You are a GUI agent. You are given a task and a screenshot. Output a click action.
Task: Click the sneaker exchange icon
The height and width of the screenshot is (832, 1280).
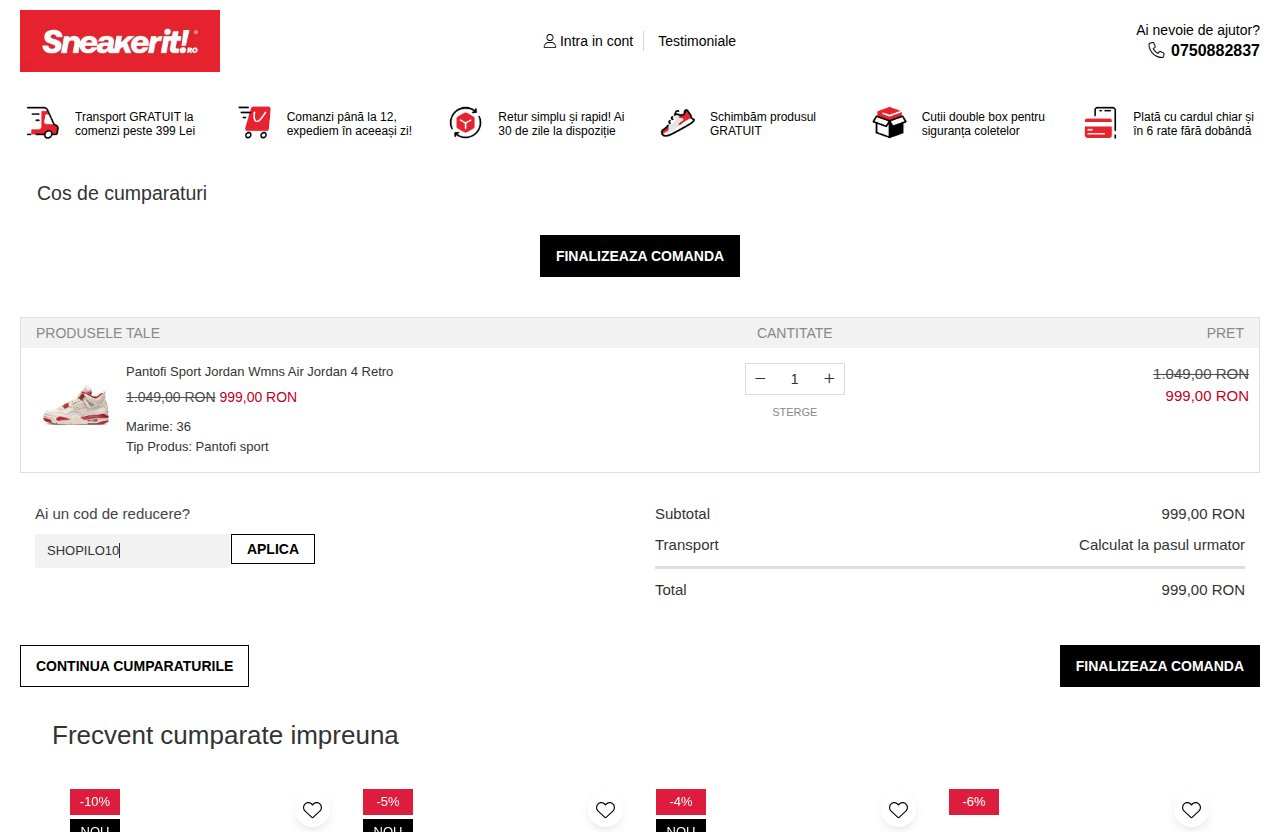coord(677,123)
